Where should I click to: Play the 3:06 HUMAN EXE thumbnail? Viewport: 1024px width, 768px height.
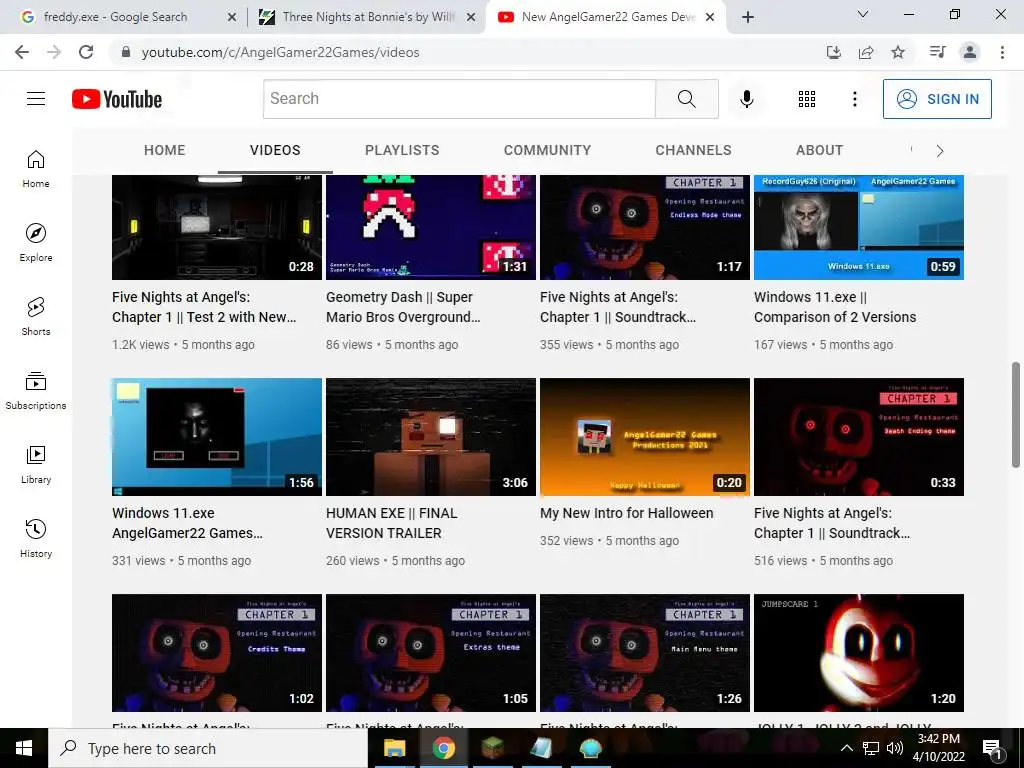431,437
